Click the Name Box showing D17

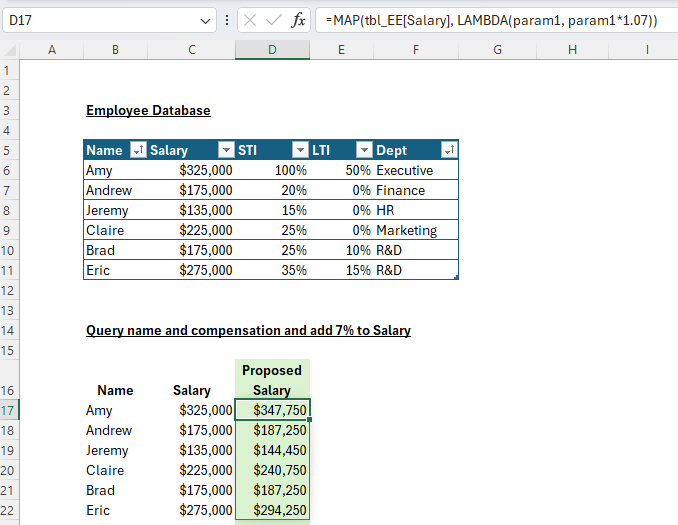coord(102,20)
